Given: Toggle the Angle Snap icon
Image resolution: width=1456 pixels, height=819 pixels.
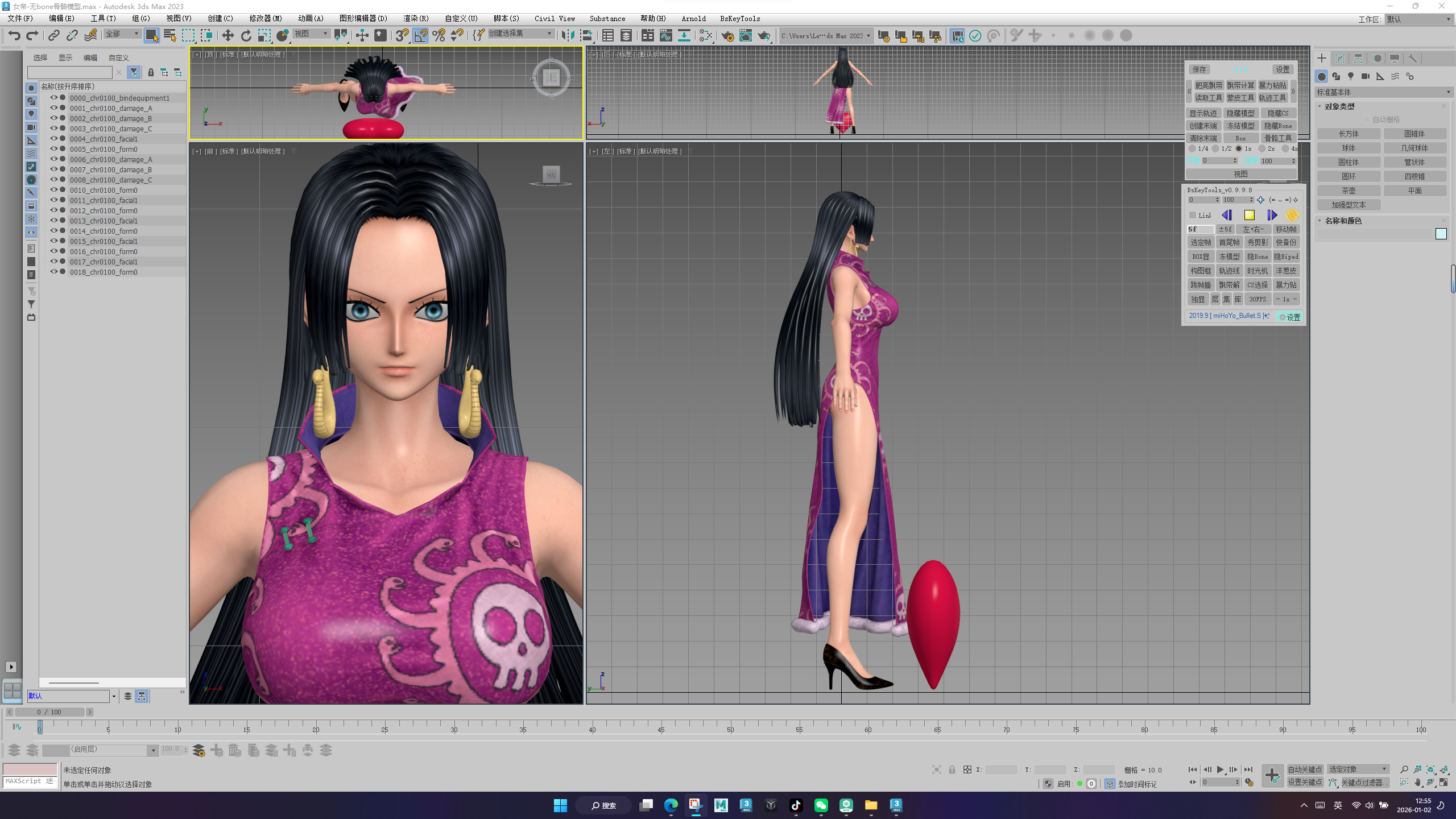Looking at the screenshot, I should [420, 36].
